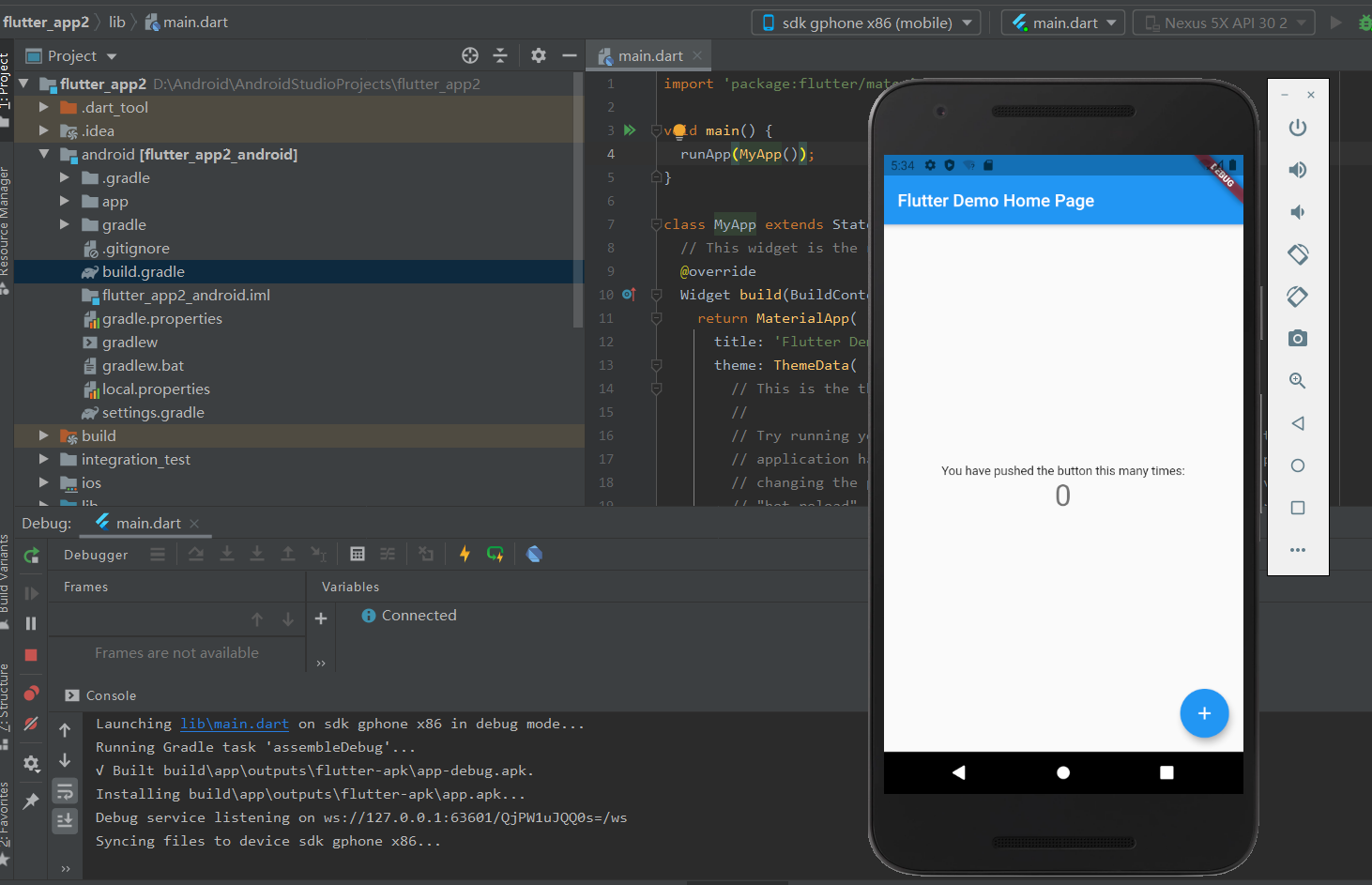
Task: Click emulator rotate left icon
Action: point(1298,254)
